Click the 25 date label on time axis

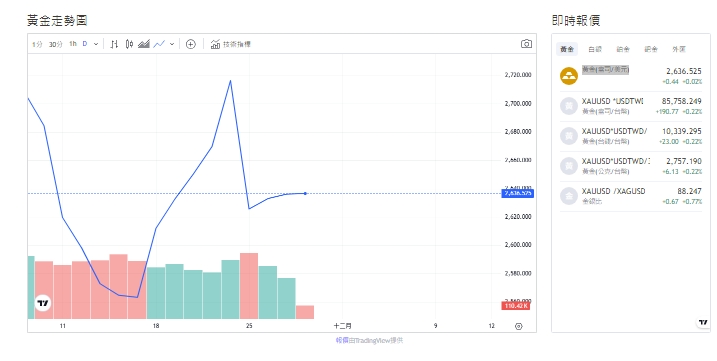click(x=249, y=326)
